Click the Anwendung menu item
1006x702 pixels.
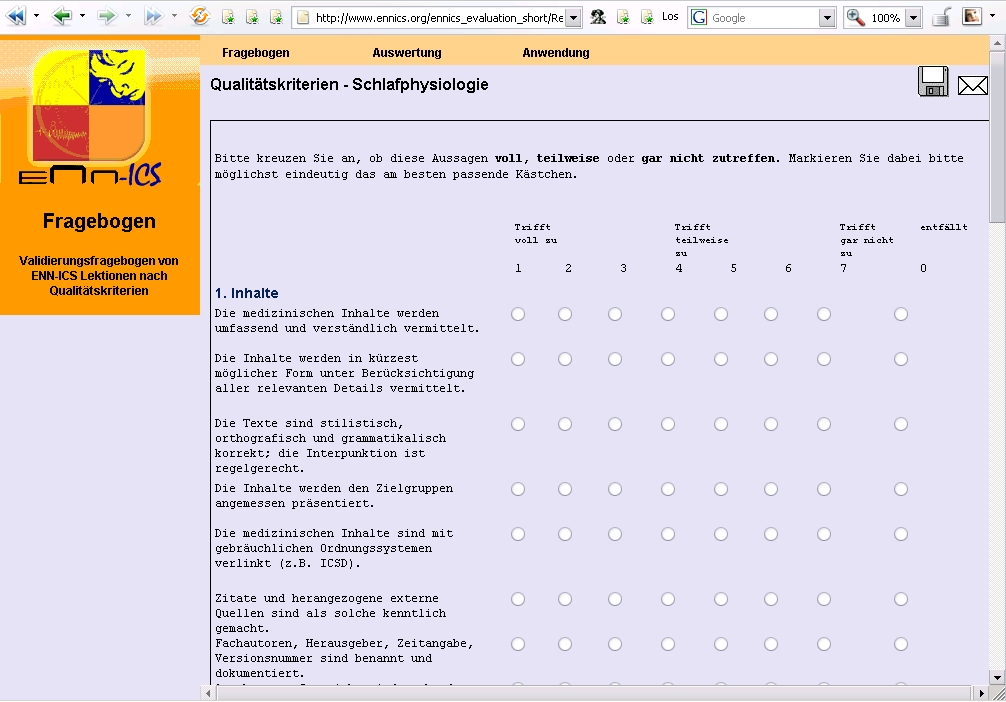(x=556, y=53)
